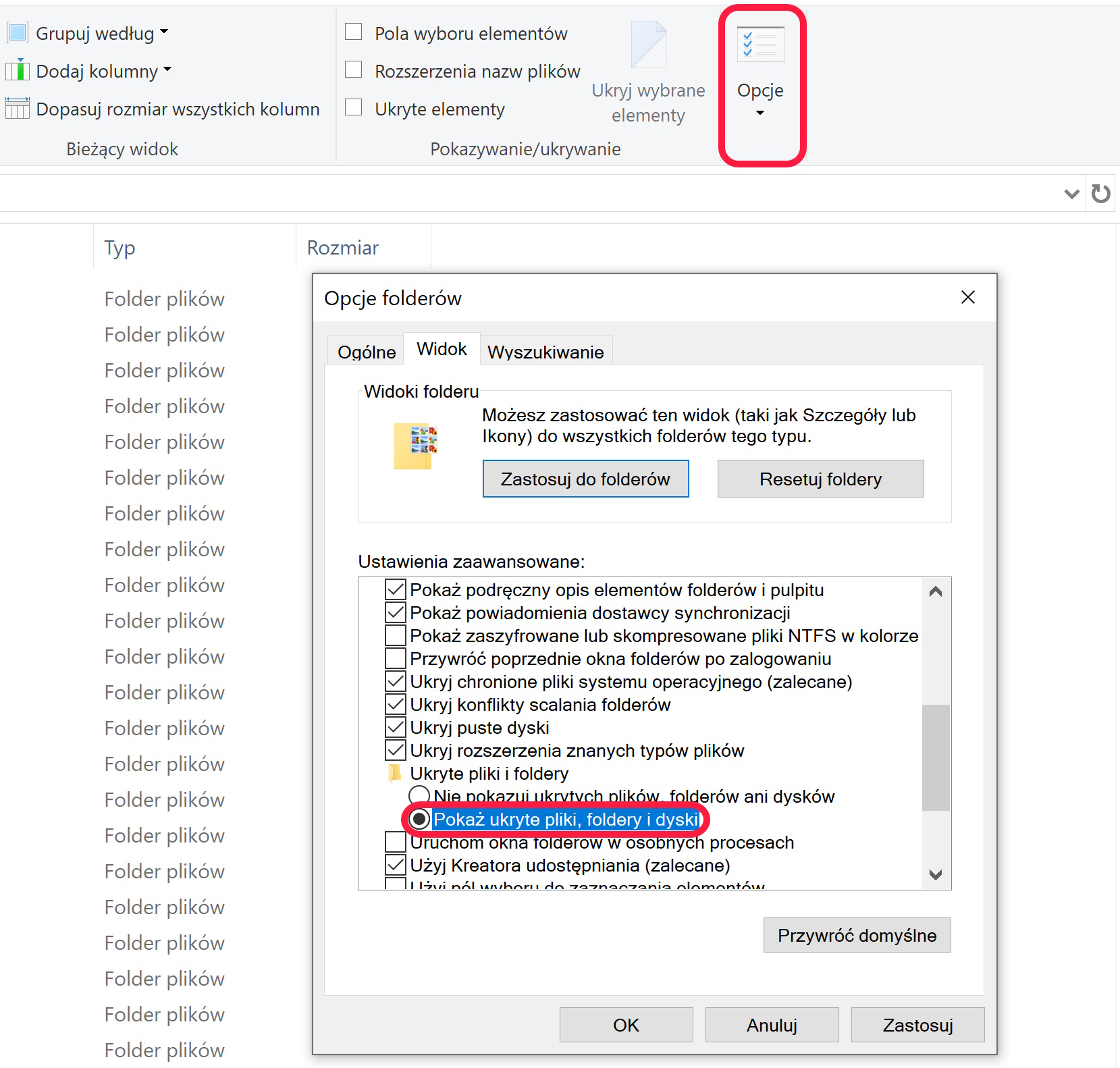Click the folder views thumbnail icon in dialog
The image size is (1120, 1068).
click(x=415, y=446)
